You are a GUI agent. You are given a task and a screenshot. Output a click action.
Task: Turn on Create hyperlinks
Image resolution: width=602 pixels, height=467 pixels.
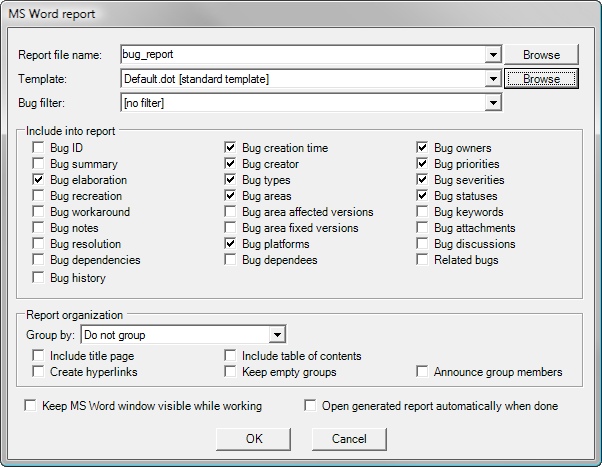coord(40,372)
